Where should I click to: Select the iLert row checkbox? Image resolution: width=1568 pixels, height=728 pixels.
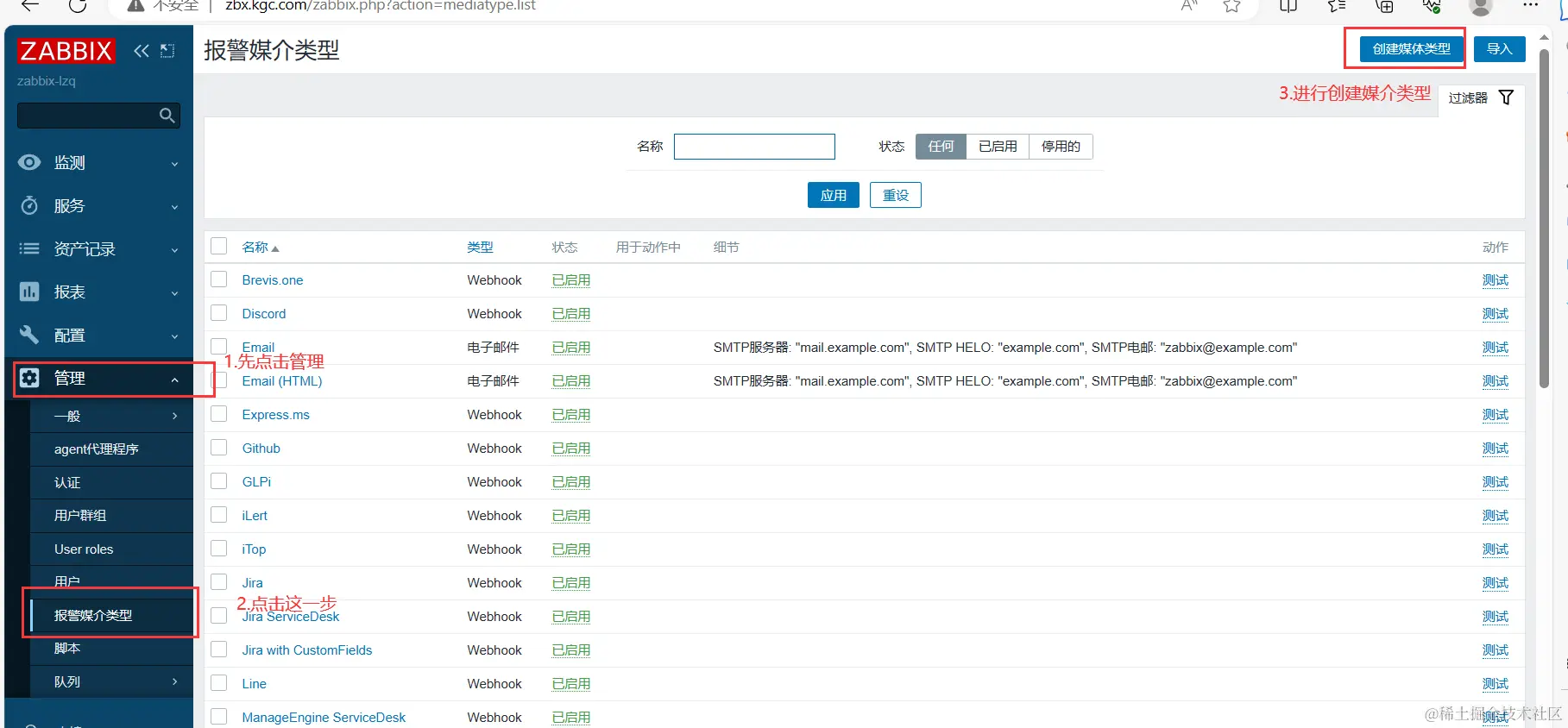click(x=219, y=515)
